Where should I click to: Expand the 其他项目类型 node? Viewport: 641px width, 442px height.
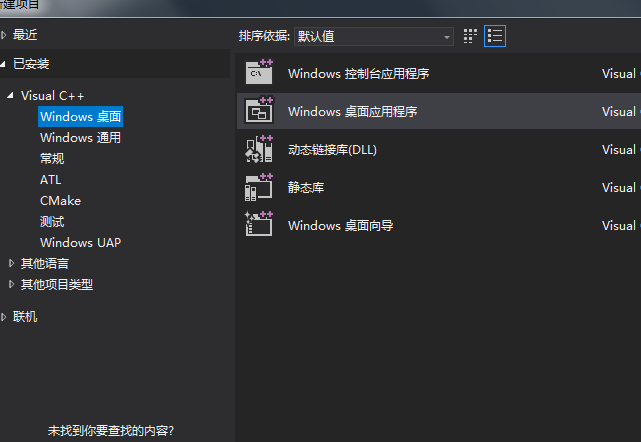point(11,284)
